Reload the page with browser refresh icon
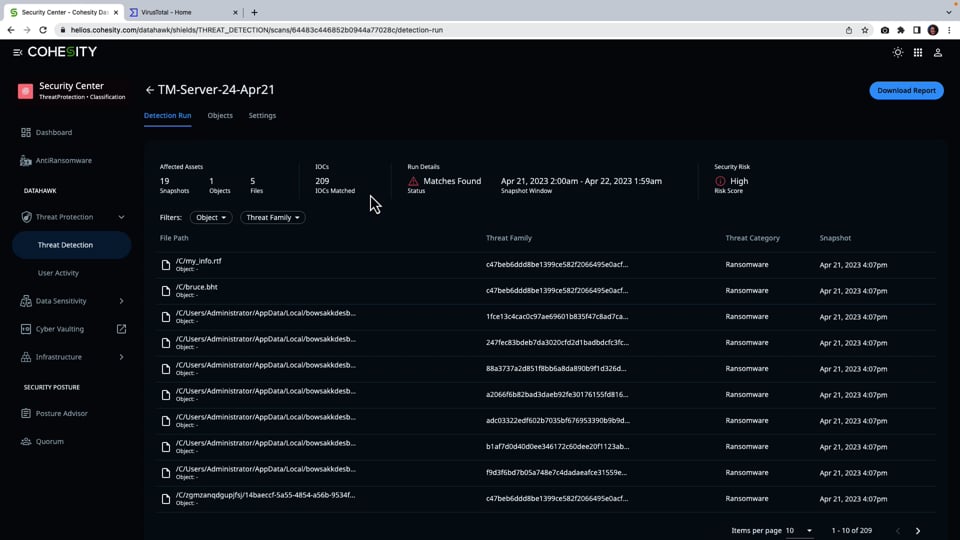This screenshot has width=960, height=540. pyautogui.click(x=43, y=30)
